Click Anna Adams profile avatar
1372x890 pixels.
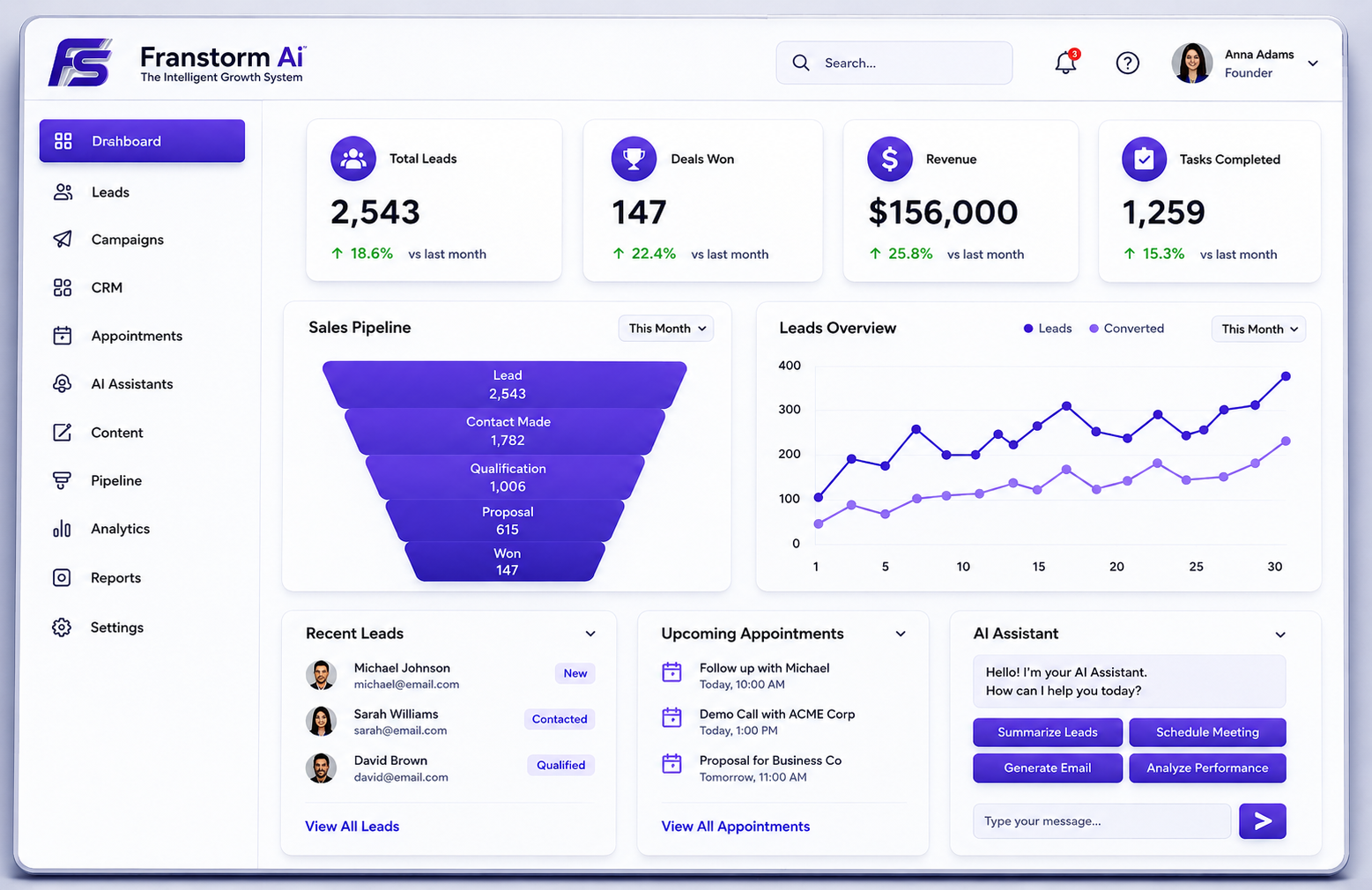(x=1192, y=63)
